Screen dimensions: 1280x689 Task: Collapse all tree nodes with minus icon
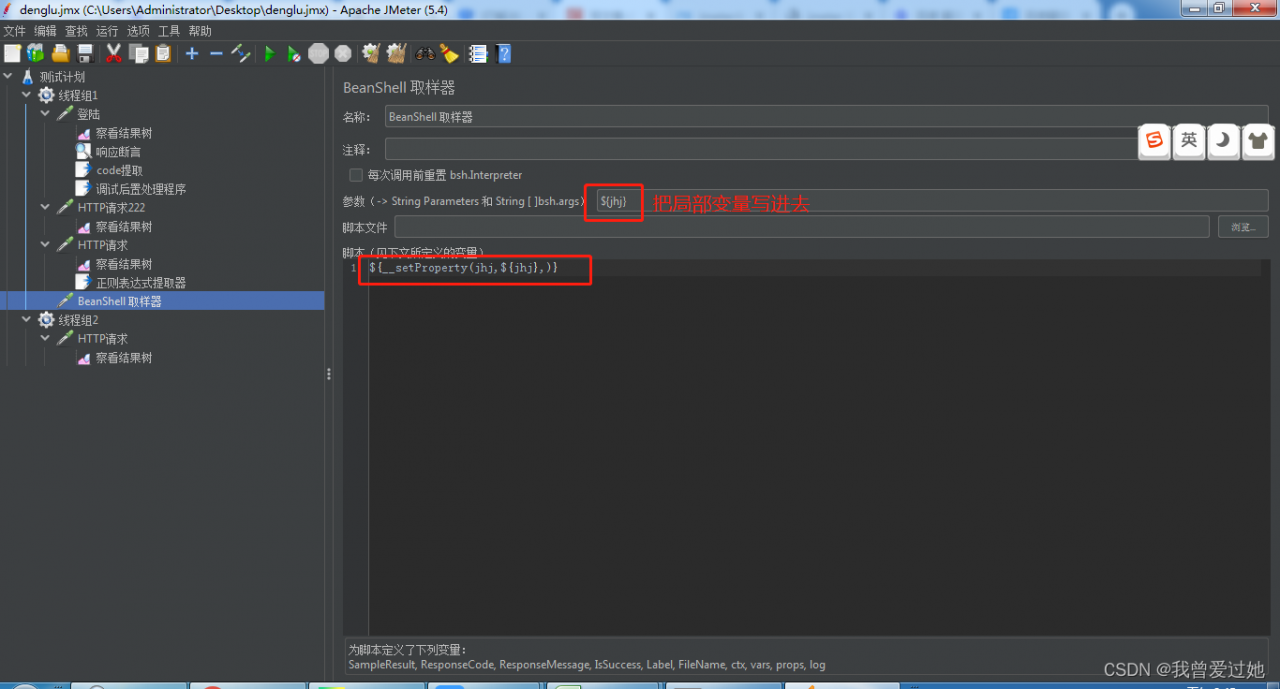click(x=216, y=53)
